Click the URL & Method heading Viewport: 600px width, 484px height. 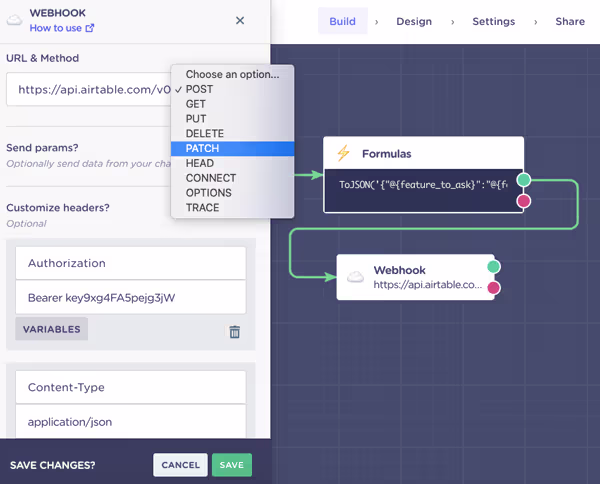[42, 58]
